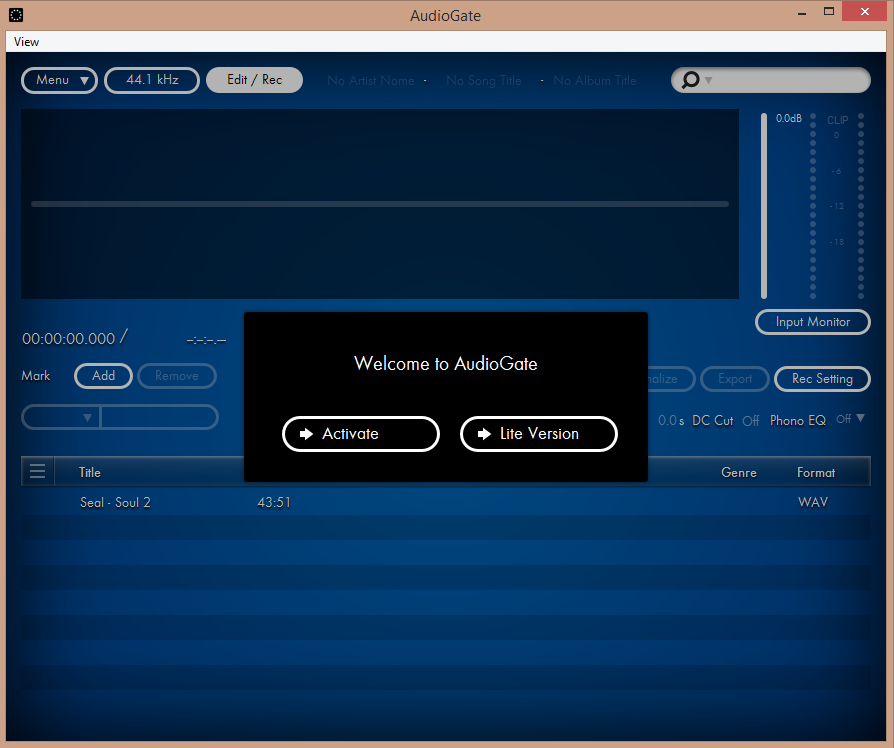Click the 0.0dB level readout

tap(789, 119)
